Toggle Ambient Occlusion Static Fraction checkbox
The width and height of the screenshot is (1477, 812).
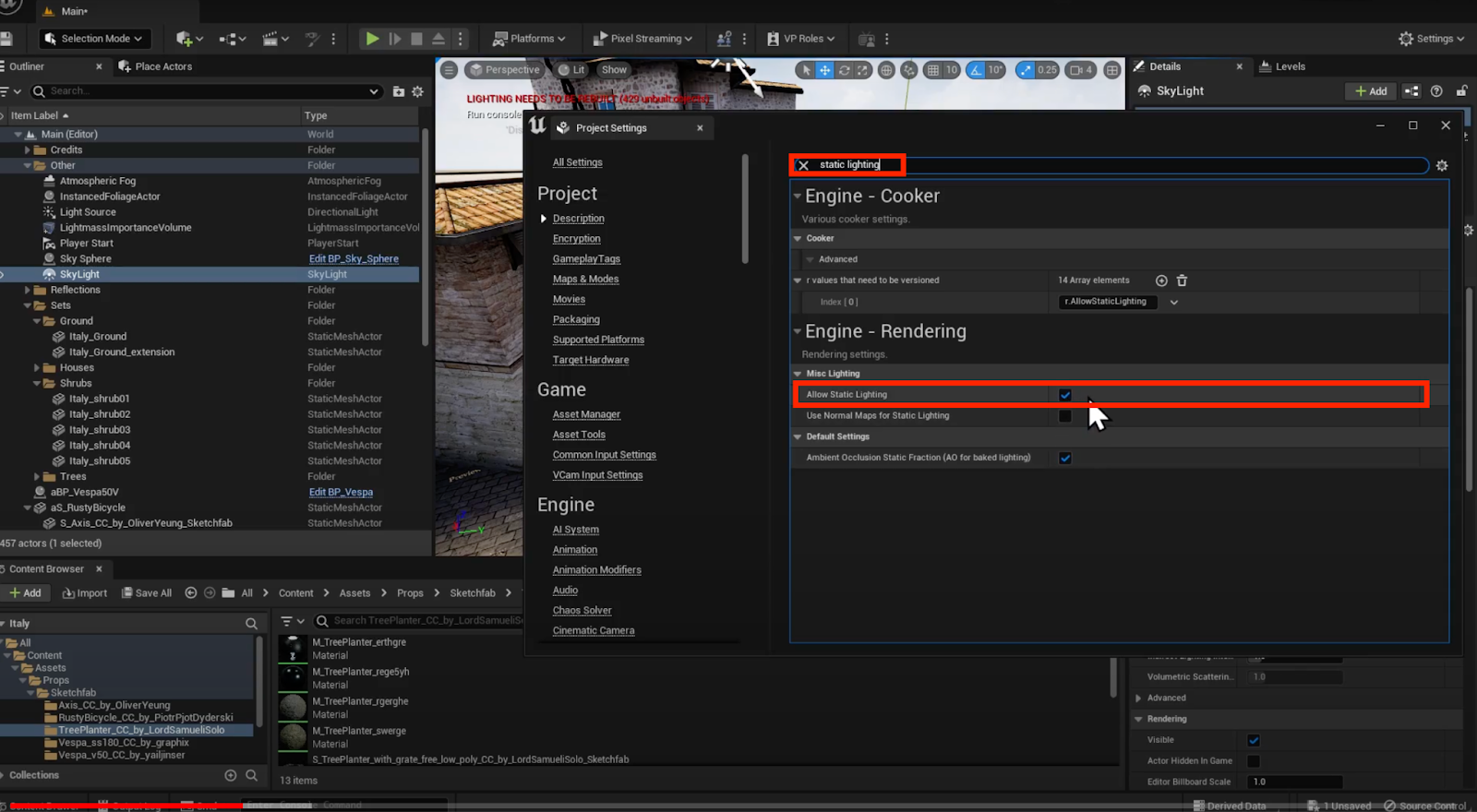(1065, 458)
